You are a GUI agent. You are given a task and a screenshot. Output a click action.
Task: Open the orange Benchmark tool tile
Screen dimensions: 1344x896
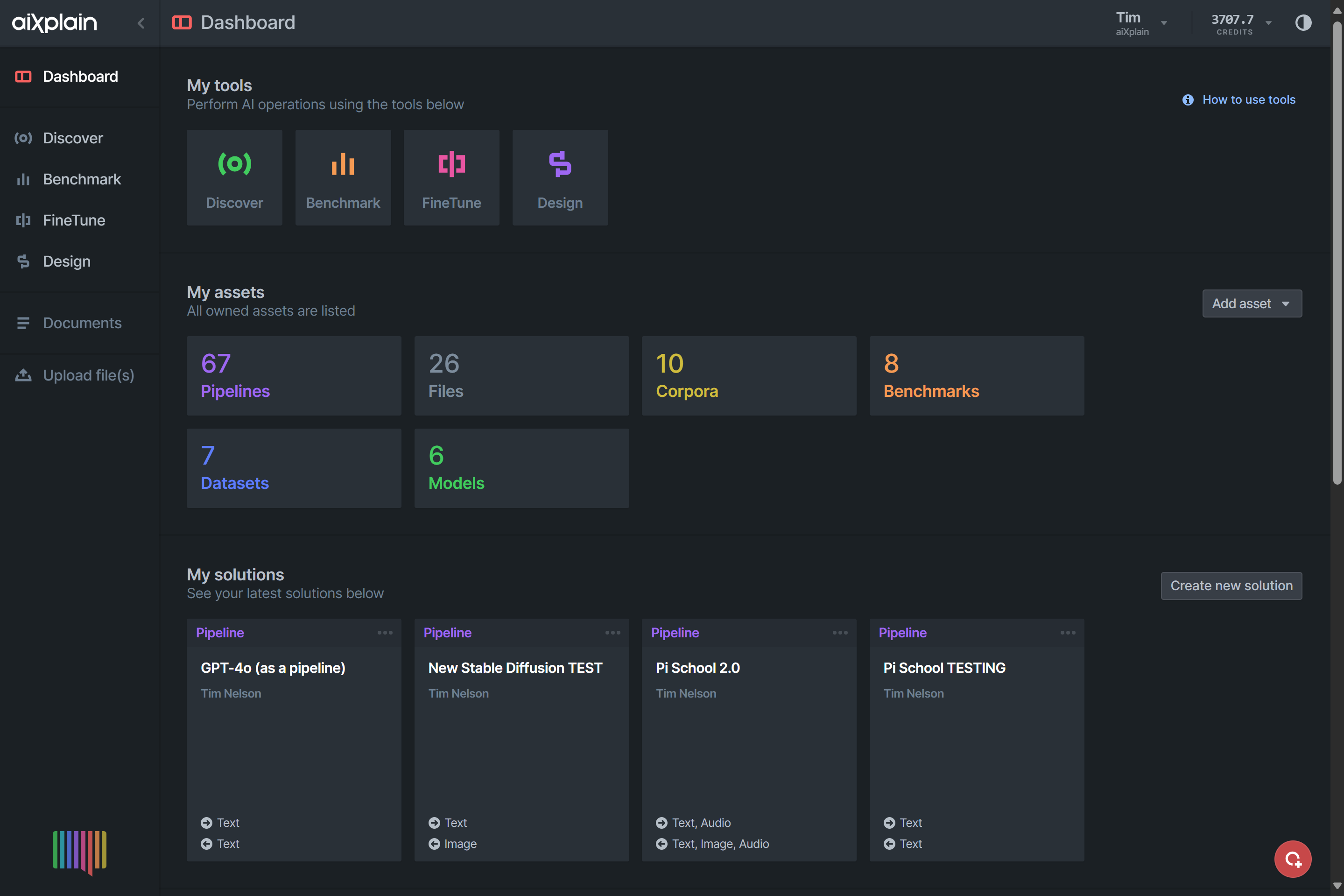tap(343, 177)
